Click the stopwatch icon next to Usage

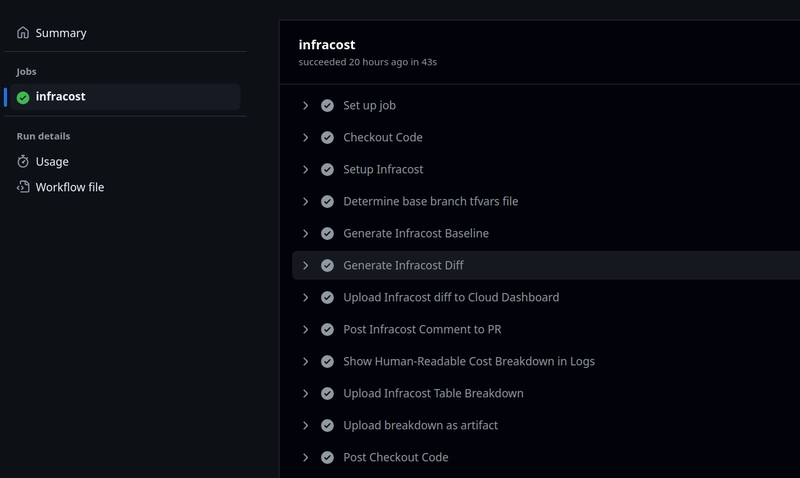(x=23, y=161)
